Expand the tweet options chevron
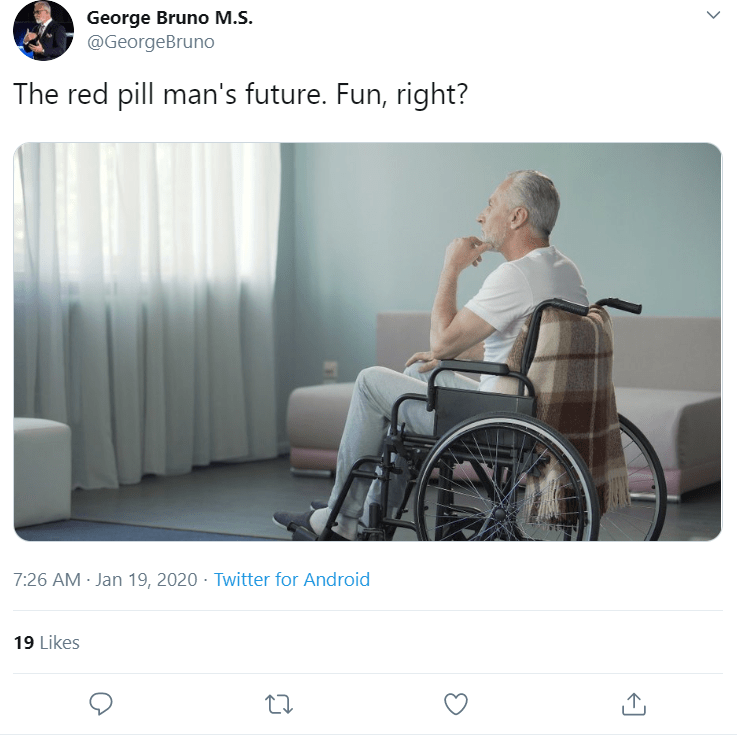 713,16
